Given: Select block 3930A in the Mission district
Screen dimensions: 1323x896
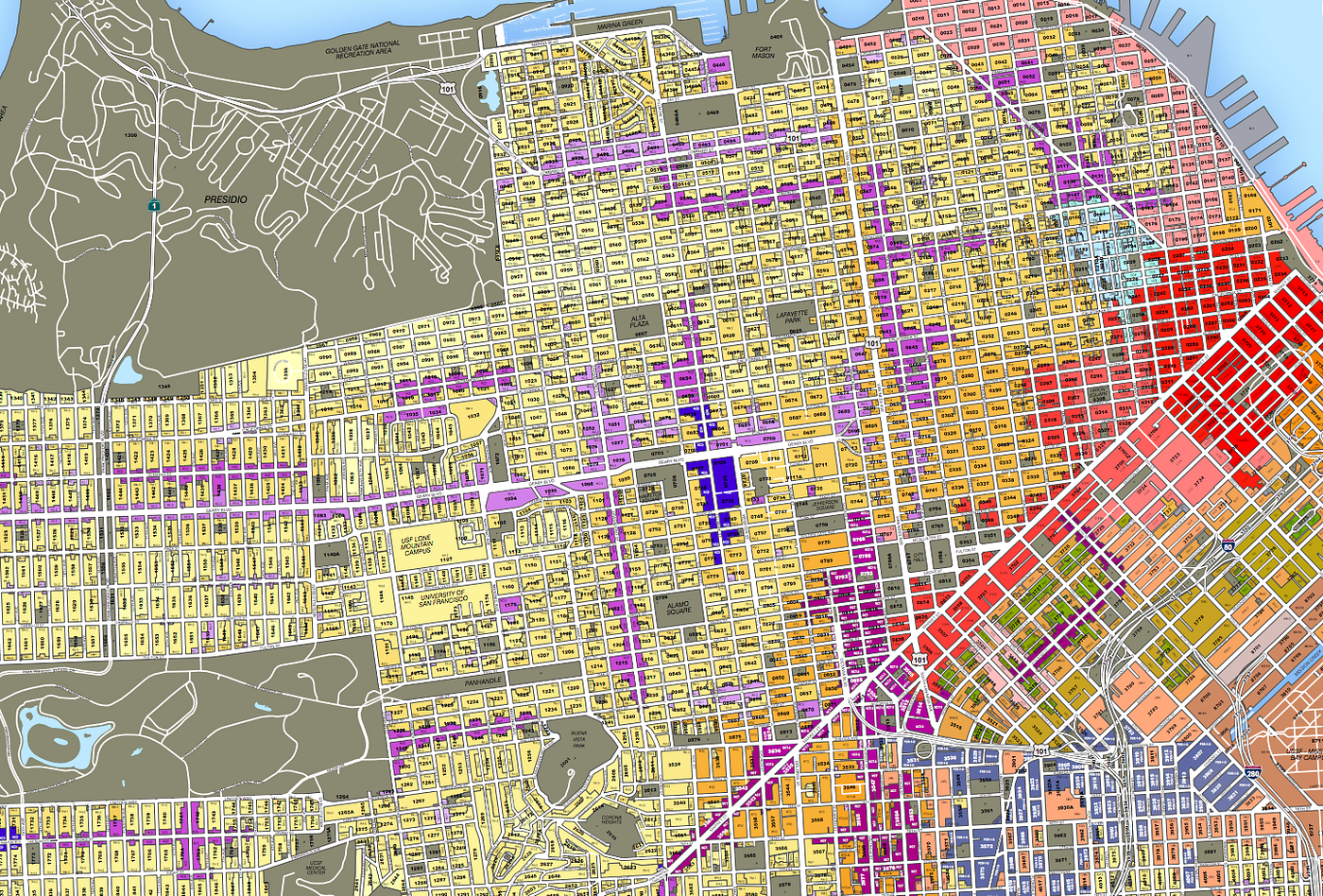Looking at the screenshot, I should click(x=1064, y=808).
